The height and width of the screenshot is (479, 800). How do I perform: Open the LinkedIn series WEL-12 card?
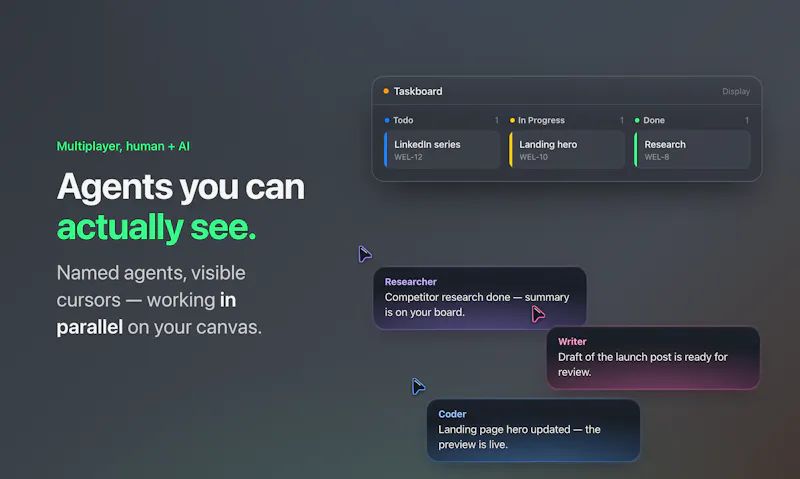(442, 149)
